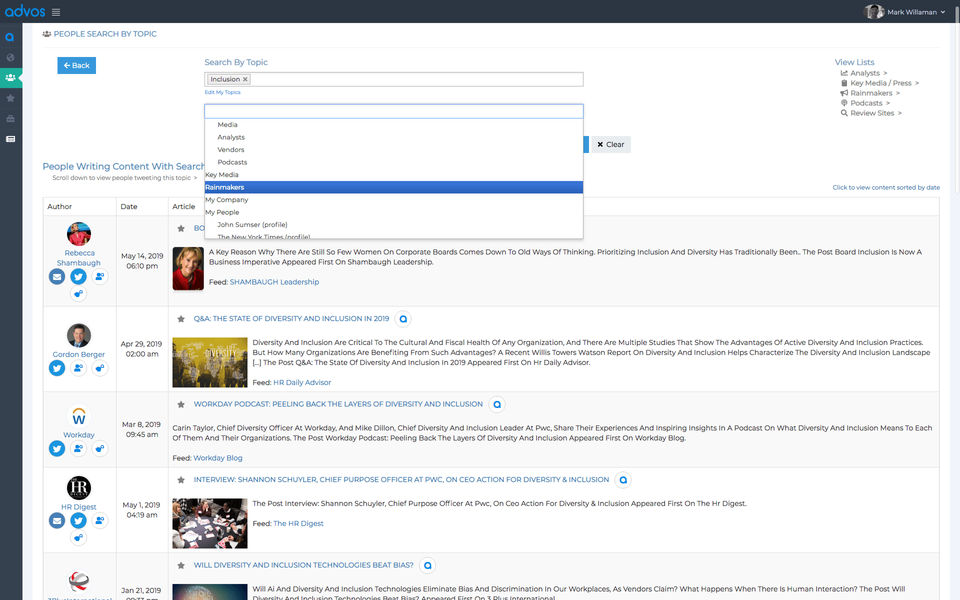This screenshot has height=600, width=960.
Task: Open Gordon Berger's diversity article thumbnail
Action: click(210, 362)
